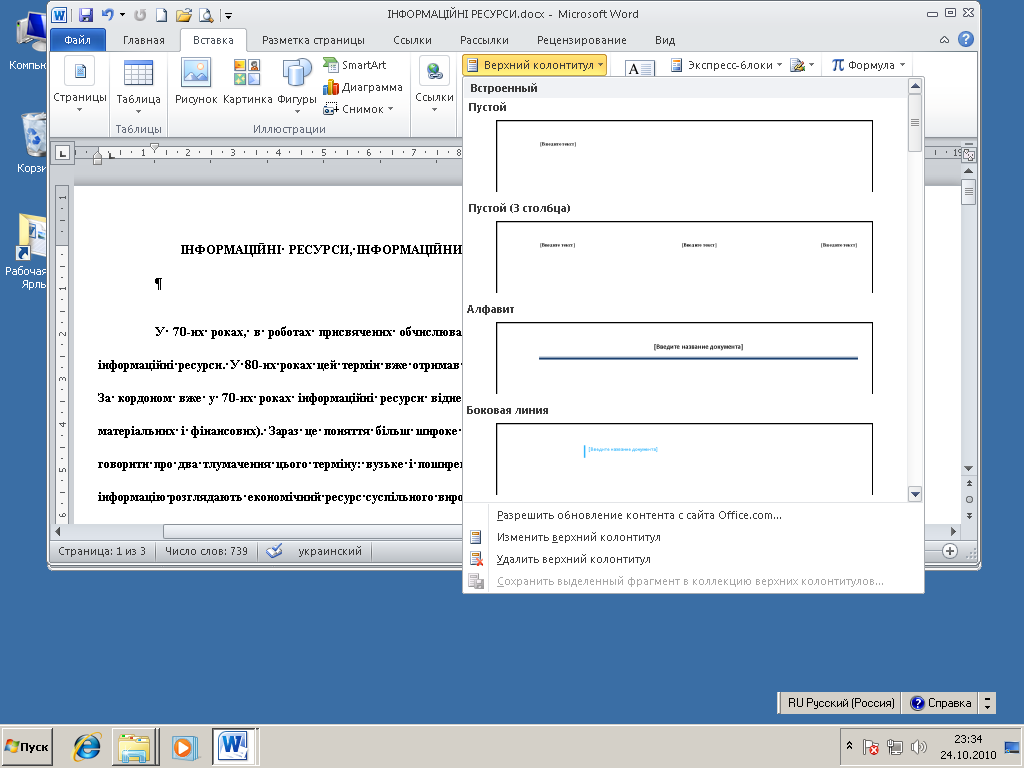The height and width of the screenshot is (768, 1024).
Task: Select the Боковая линия header thumbnail
Action: (x=684, y=458)
